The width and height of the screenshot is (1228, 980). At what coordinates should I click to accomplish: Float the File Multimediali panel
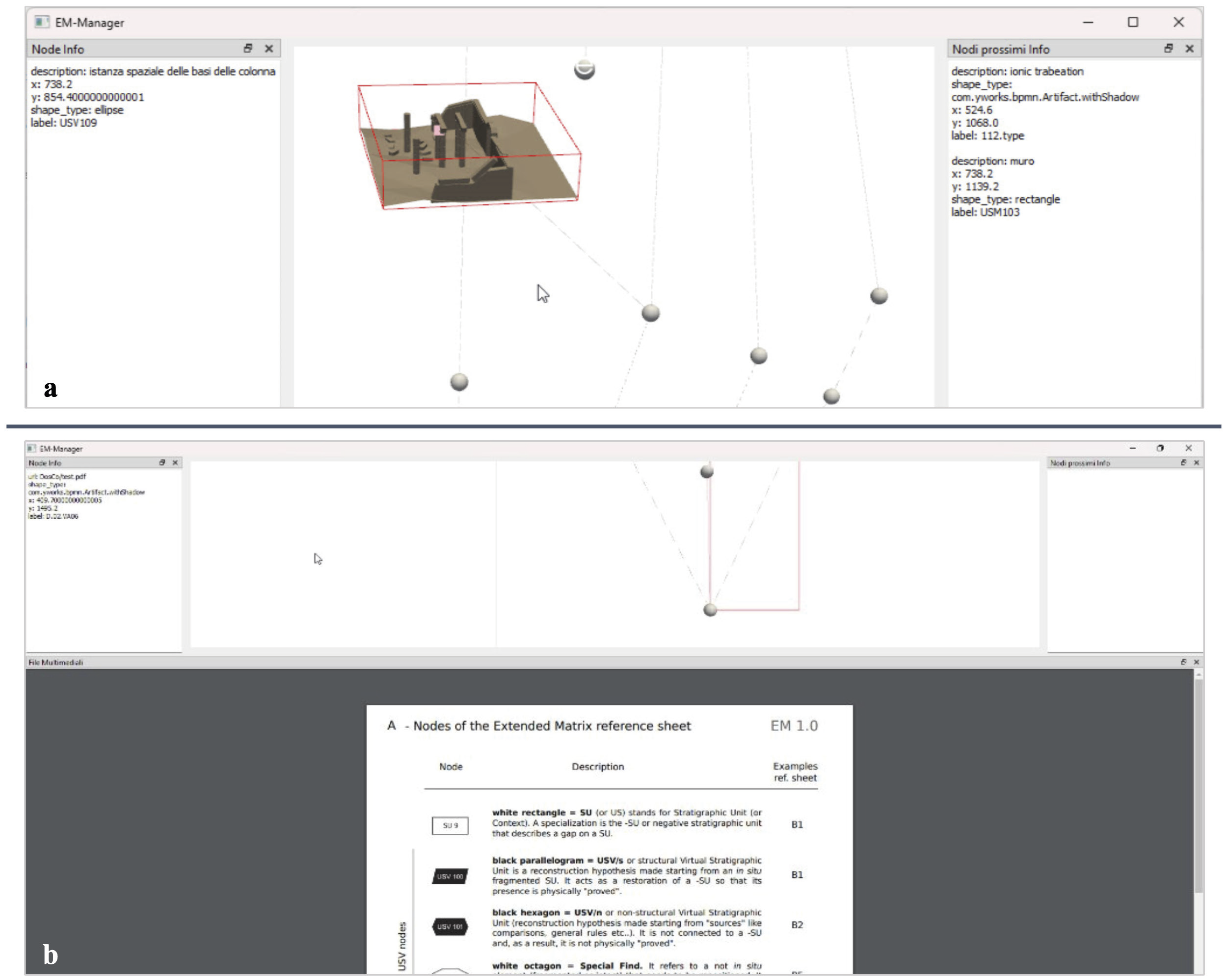coord(1183,662)
